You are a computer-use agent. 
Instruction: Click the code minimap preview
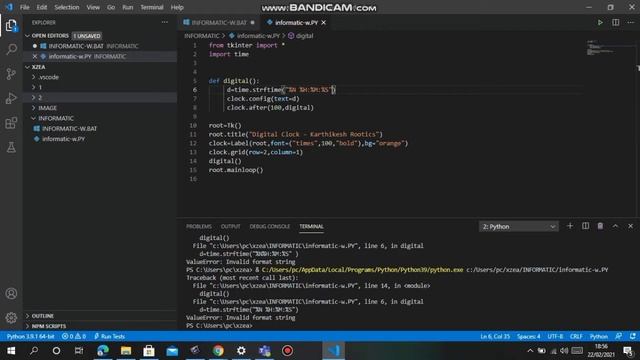pyautogui.click(x=600, y=48)
